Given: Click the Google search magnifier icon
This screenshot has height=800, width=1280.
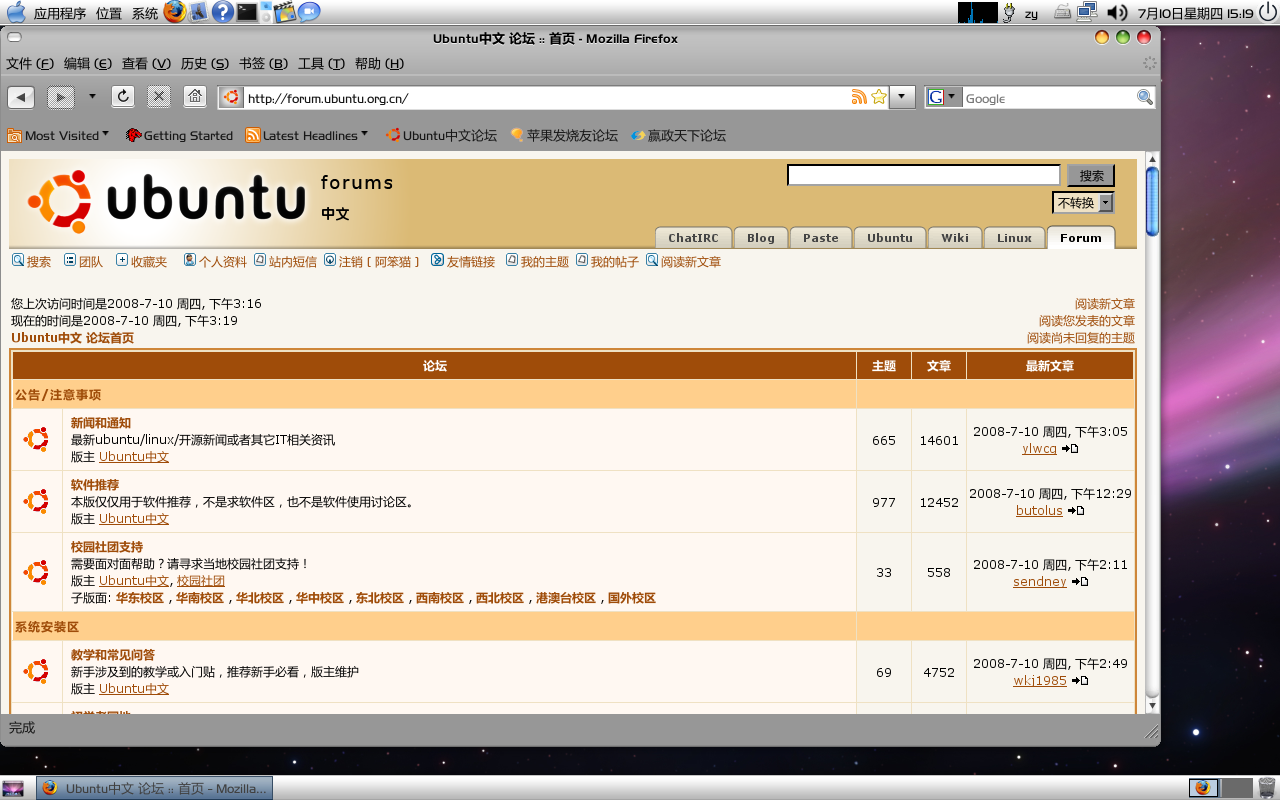Looking at the screenshot, I should pyautogui.click(x=1145, y=97).
